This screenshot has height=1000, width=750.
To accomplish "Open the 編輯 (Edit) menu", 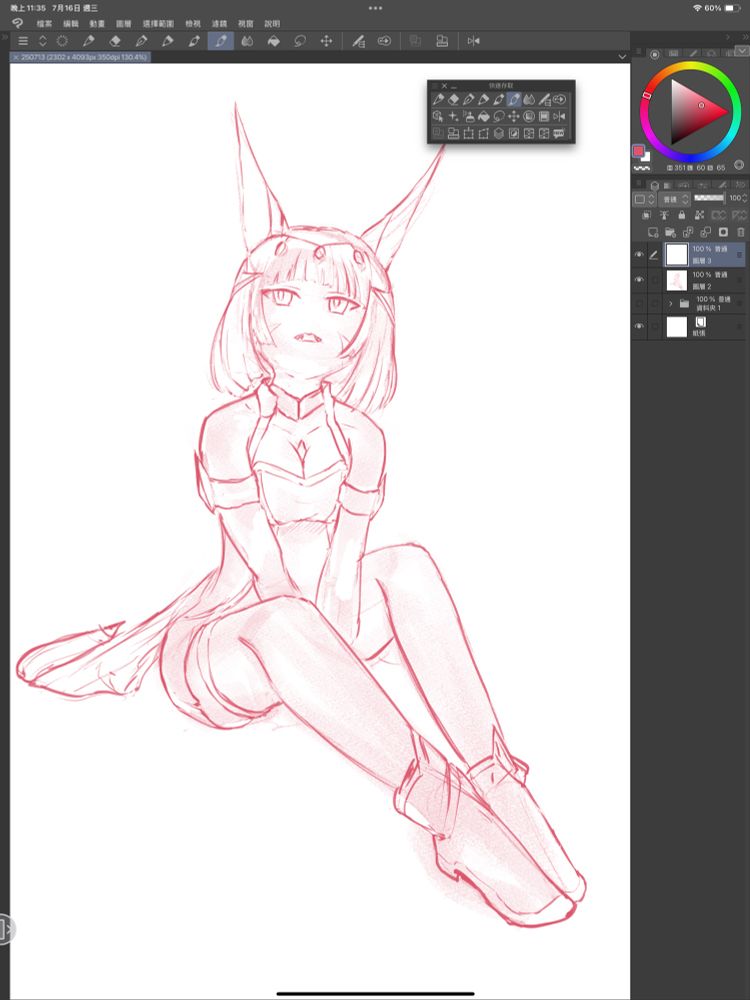I will tap(71, 24).
